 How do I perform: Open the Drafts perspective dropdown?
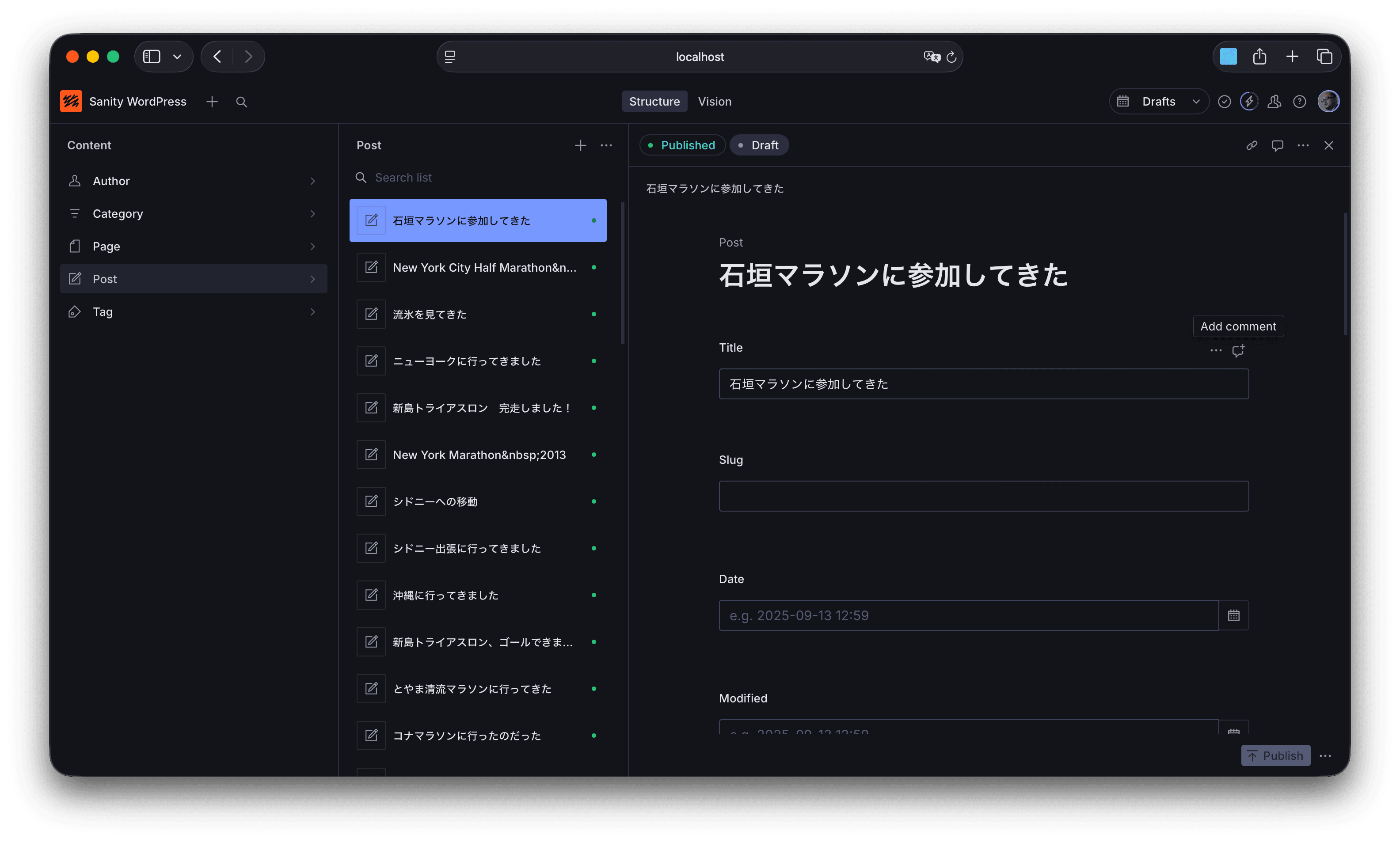1158,102
